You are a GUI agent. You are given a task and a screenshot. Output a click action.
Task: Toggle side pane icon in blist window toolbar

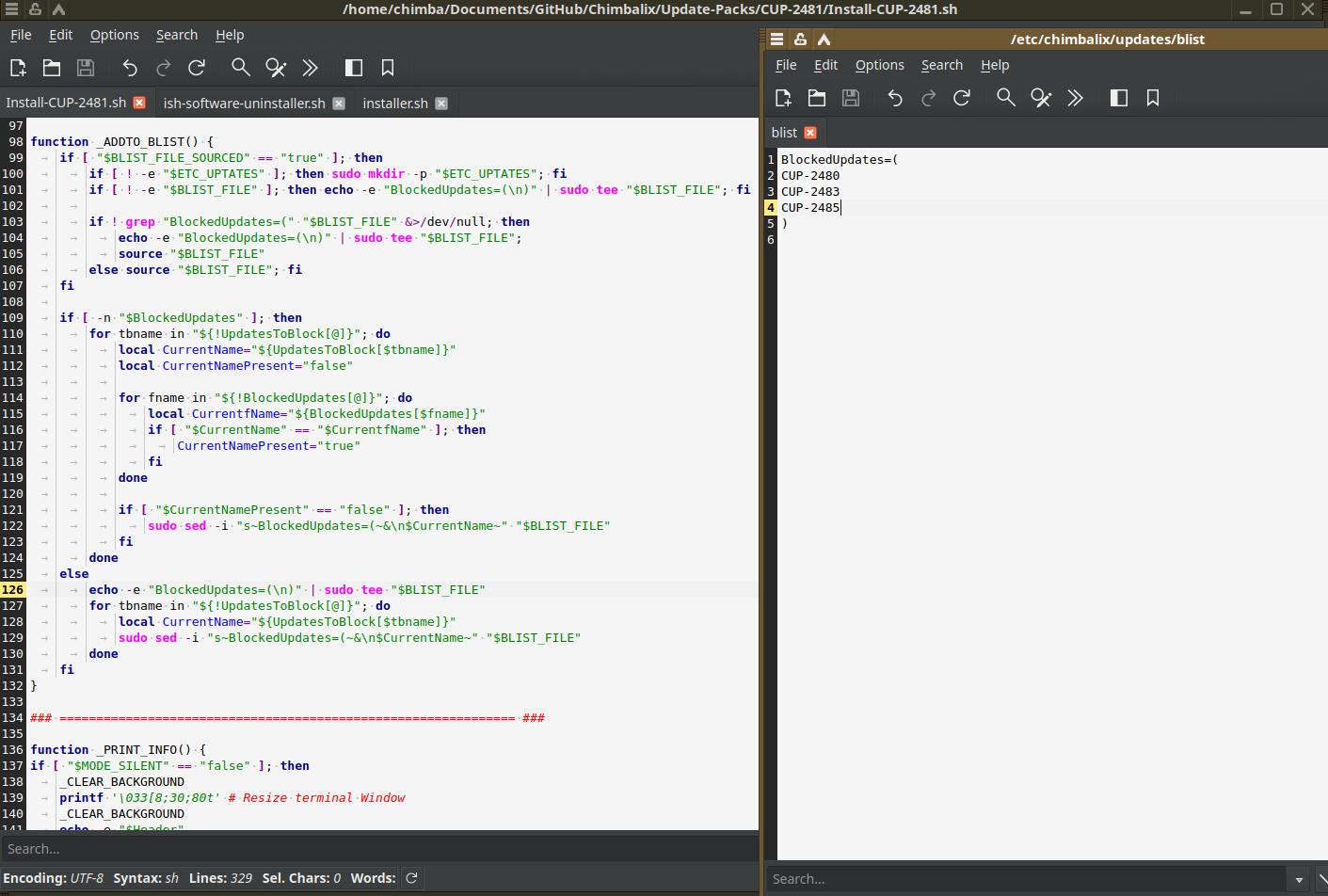click(x=1119, y=98)
